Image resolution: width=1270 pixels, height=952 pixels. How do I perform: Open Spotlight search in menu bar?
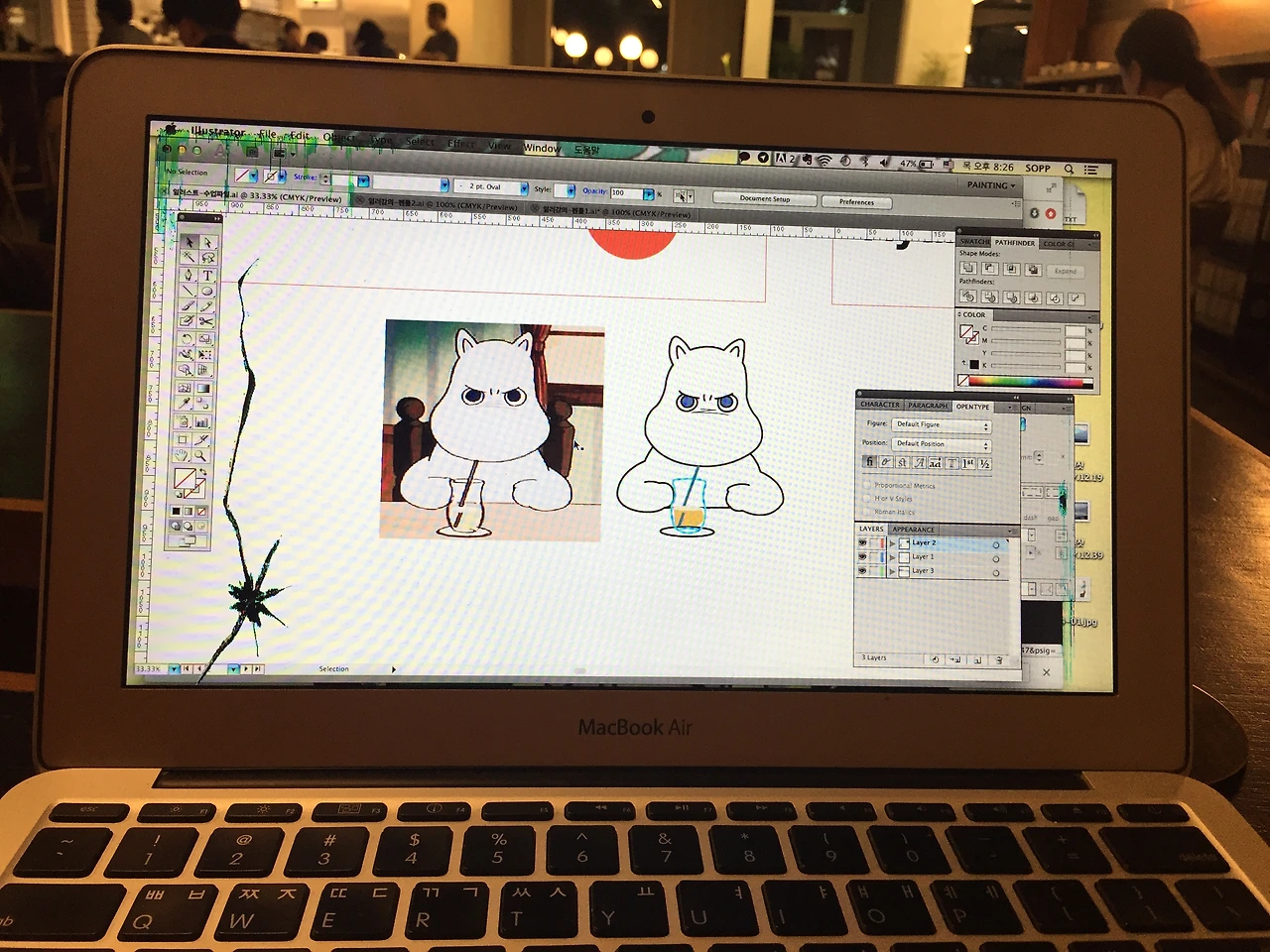(1069, 170)
